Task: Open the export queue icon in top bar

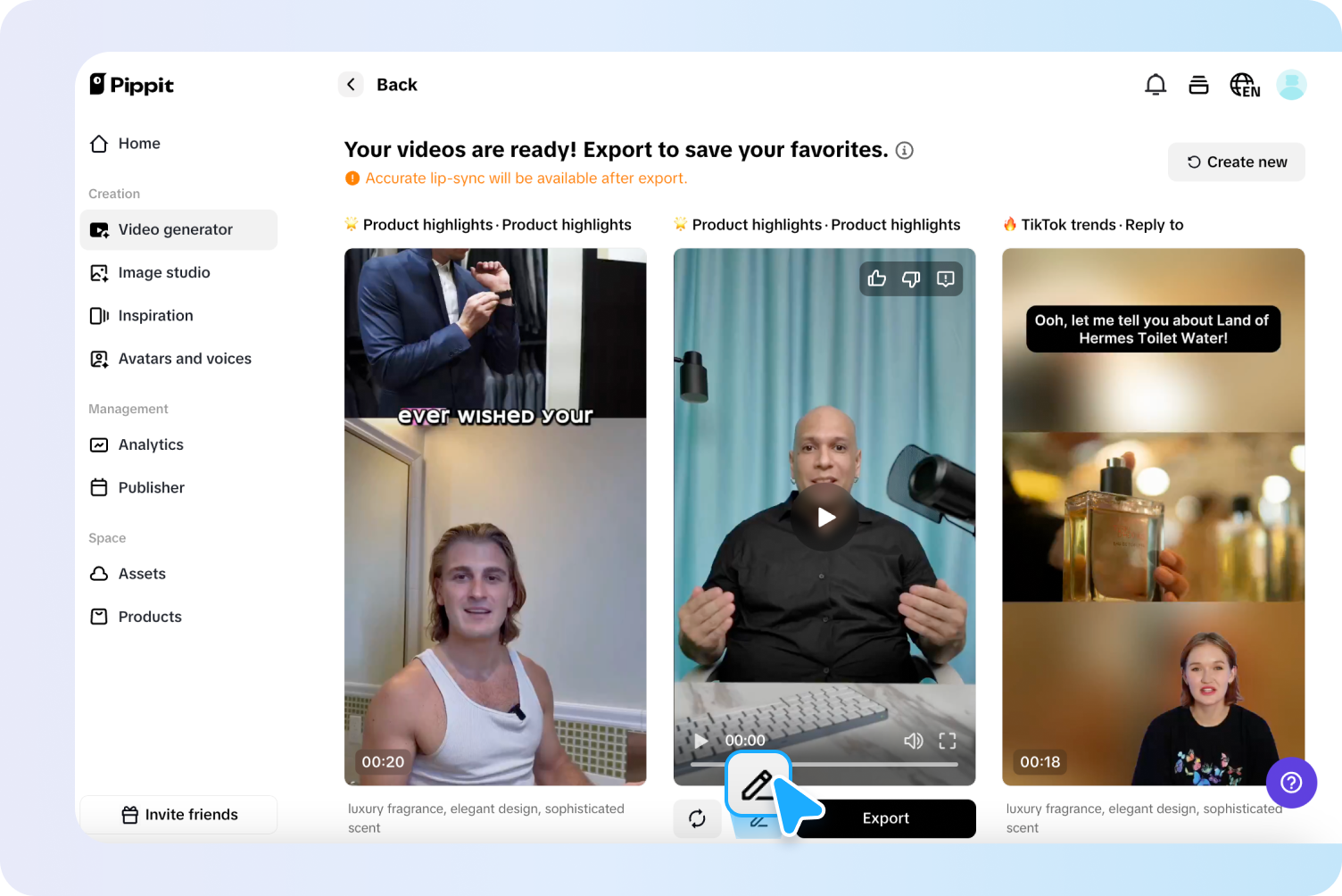Action: click(1198, 84)
